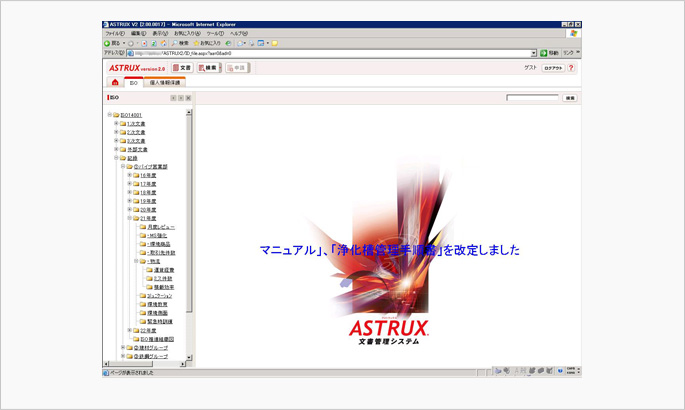Viewport: 685px width, 410px height.
Task: Open the 環境側面 folder link
Action: pos(157,313)
